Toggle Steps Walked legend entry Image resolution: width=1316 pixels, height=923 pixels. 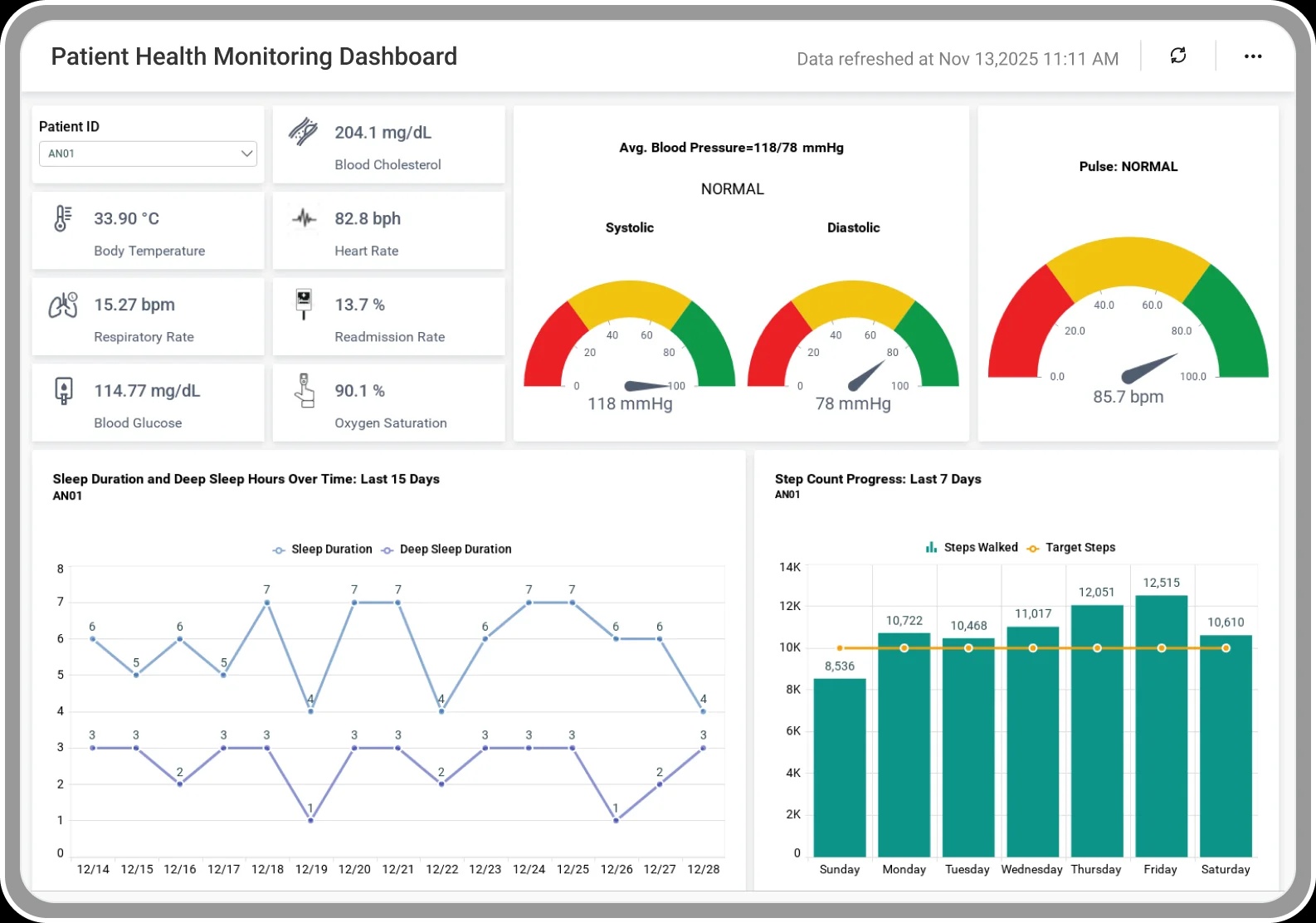(x=972, y=548)
